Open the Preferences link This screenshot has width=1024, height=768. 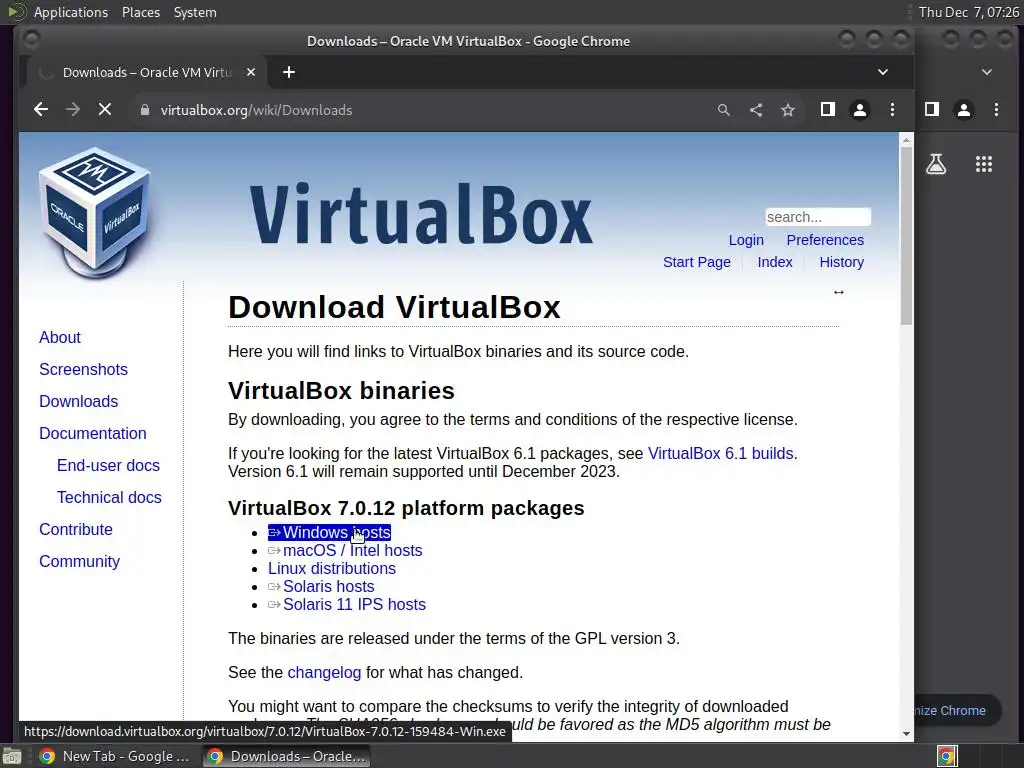point(825,240)
